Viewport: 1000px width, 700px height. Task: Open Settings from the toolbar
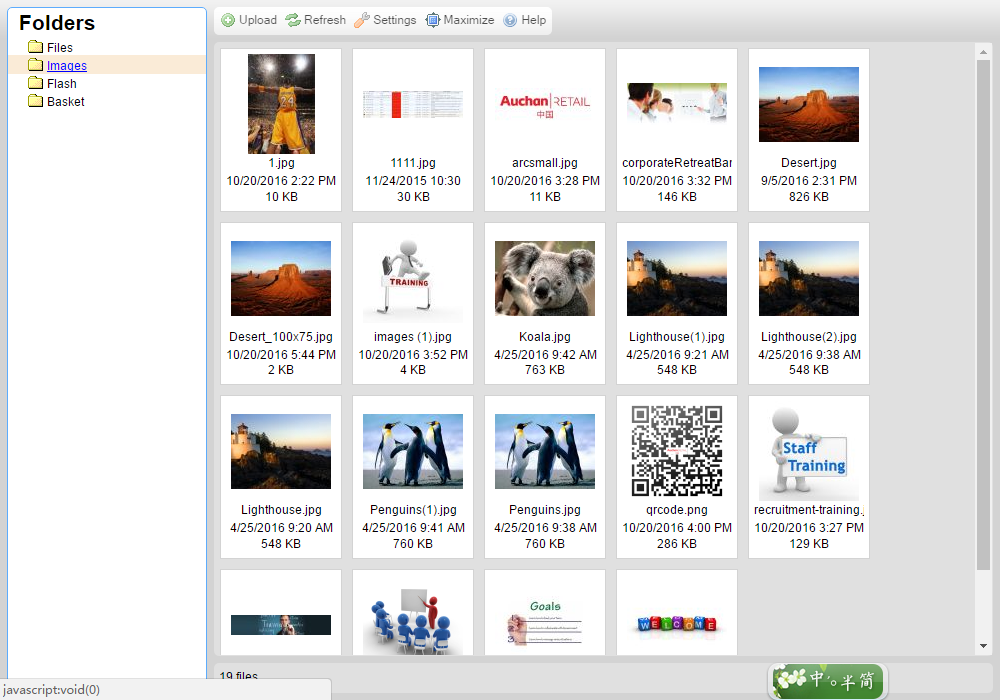385,20
